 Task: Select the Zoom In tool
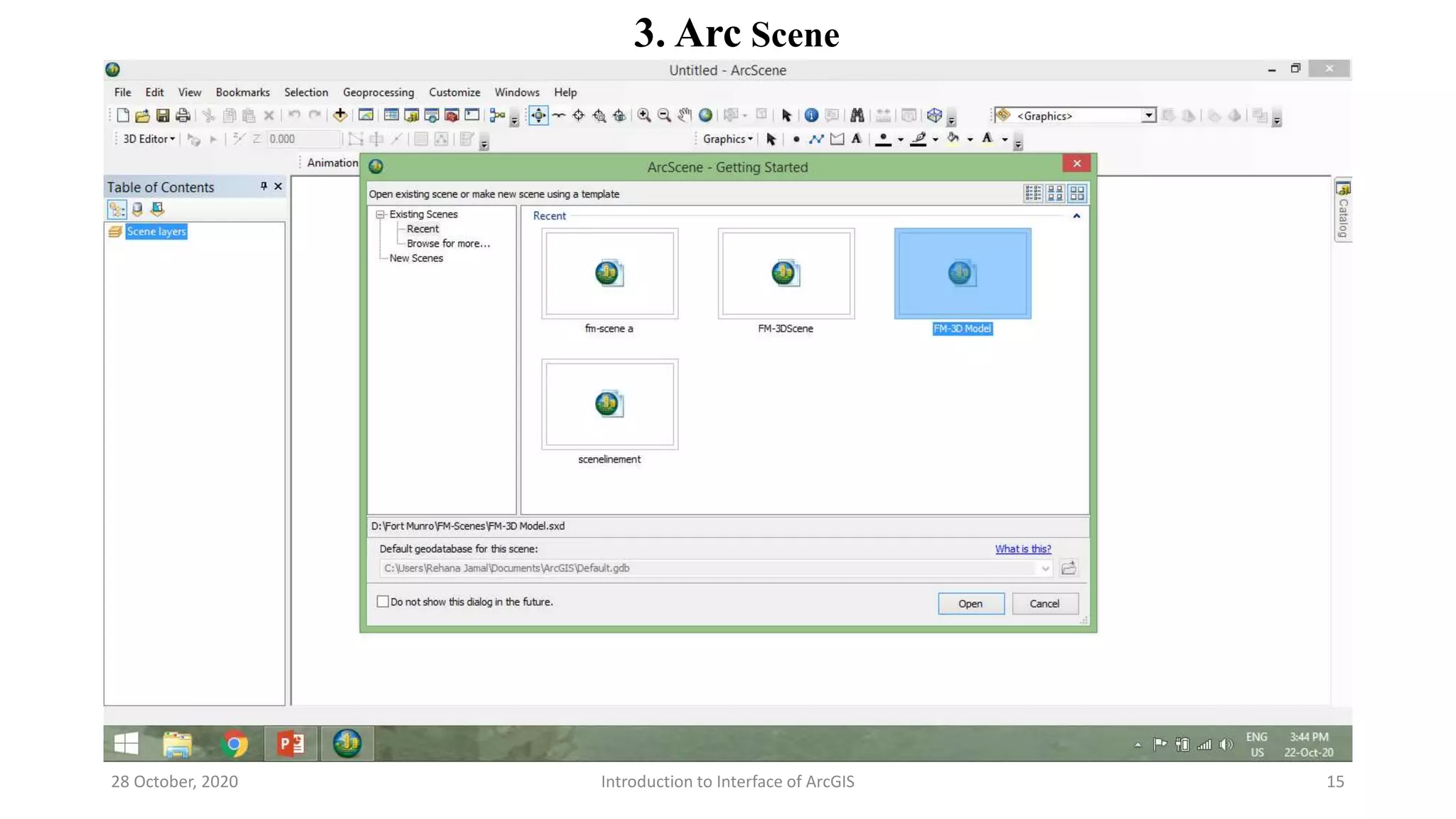click(x=644, y=115)
